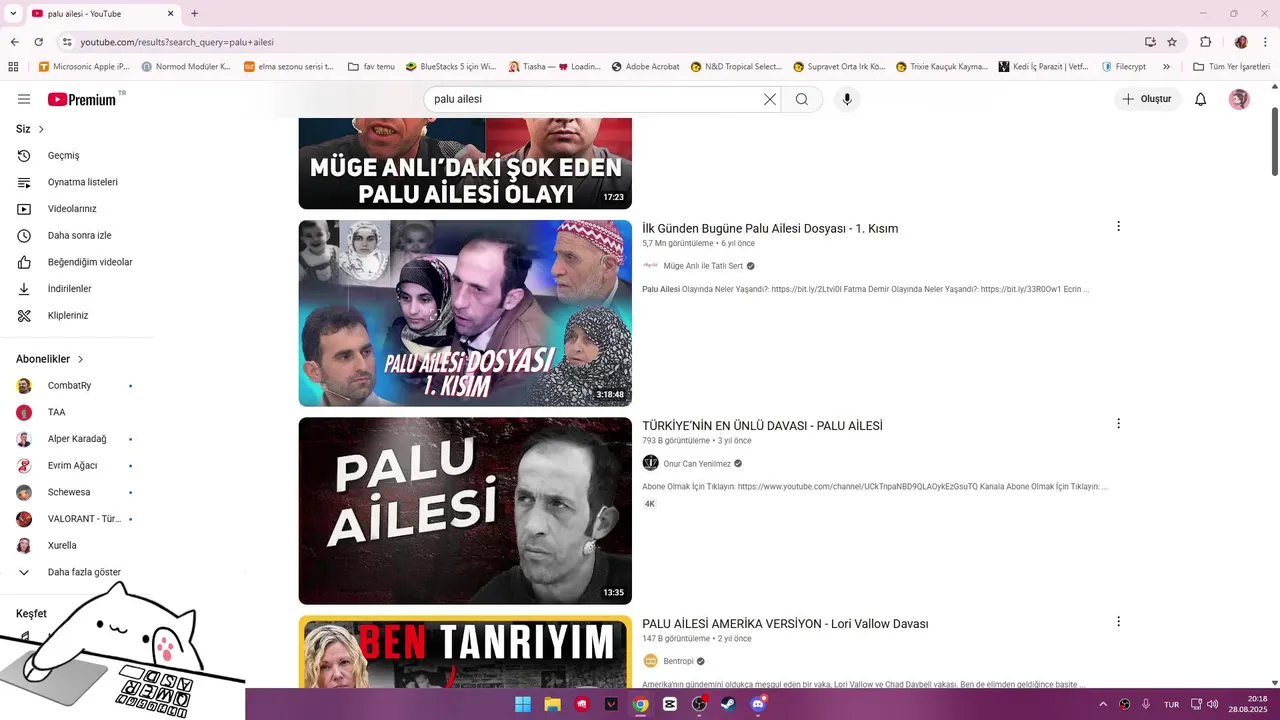Viewport: 1280px width, 720px height.
Task: Close the palu ailesi YouTube tab
Action: 170,14
